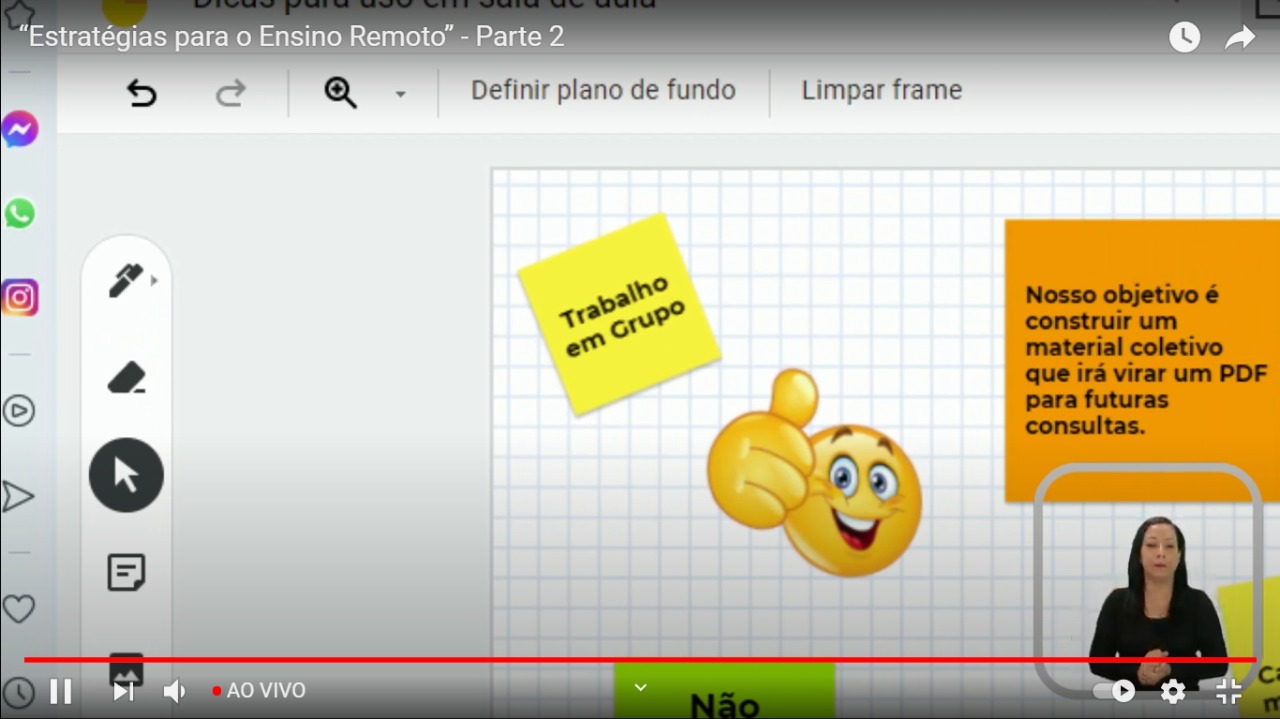Image resolution: width=1280 pixels, height=719 pixels.
Task: Toggle the autoplay switch
Action: point(1115,691)
